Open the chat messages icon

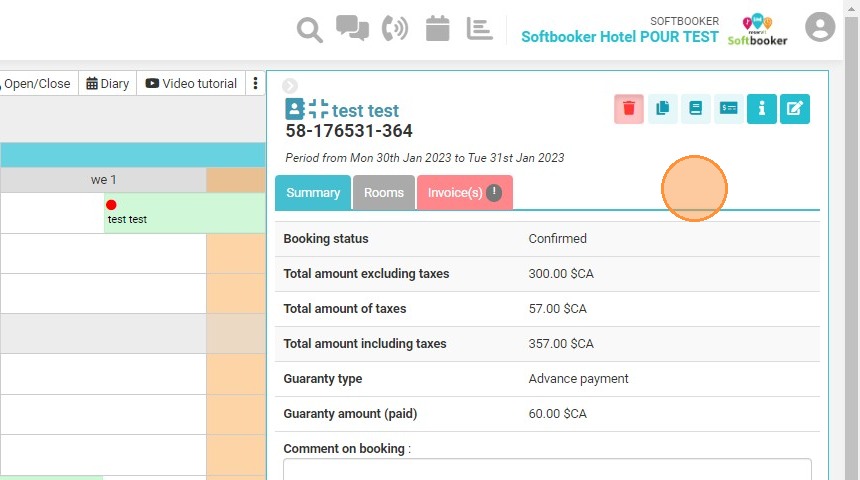tap(352, 28)
